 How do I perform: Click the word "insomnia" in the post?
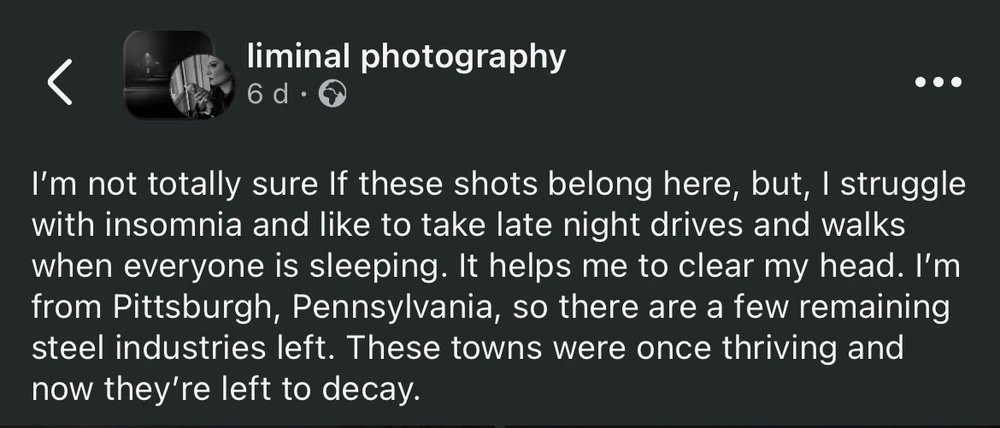point(184,225)
